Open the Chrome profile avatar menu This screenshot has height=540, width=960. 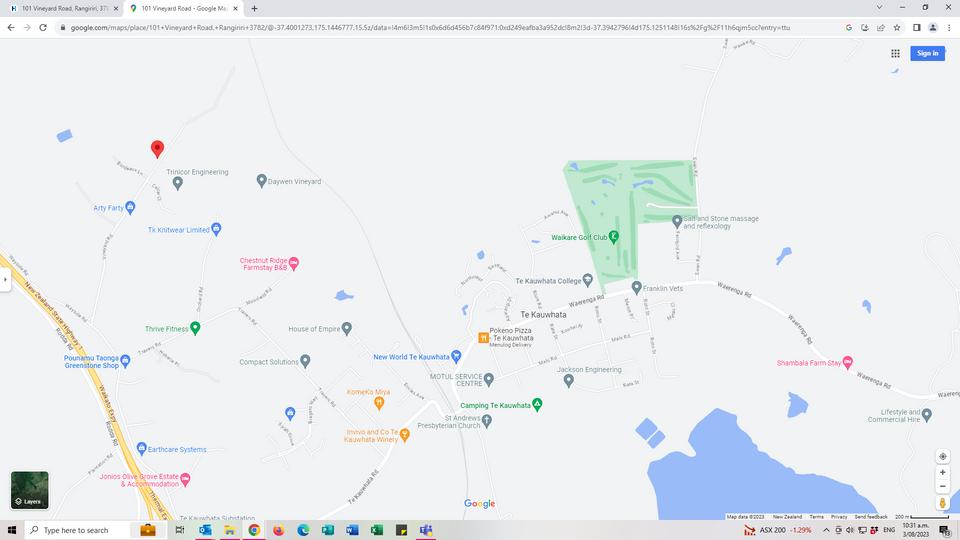[x=932, y=28]
